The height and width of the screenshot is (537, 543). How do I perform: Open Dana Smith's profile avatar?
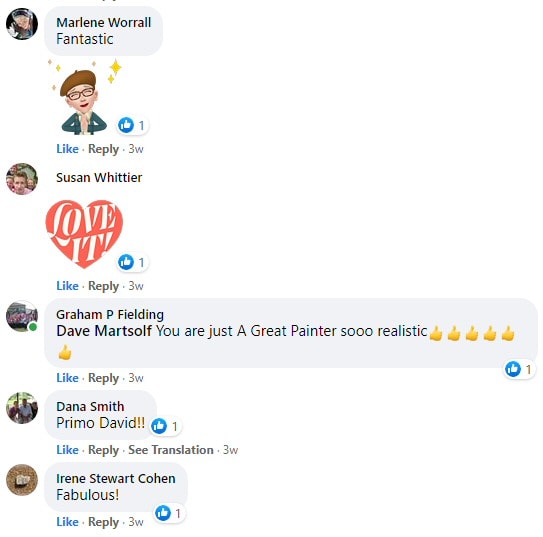click(22, 408)
